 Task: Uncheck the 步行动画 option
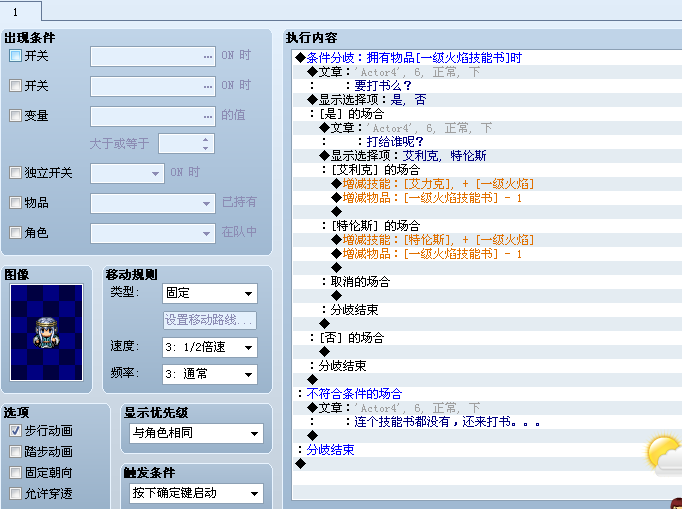[15, 431]
